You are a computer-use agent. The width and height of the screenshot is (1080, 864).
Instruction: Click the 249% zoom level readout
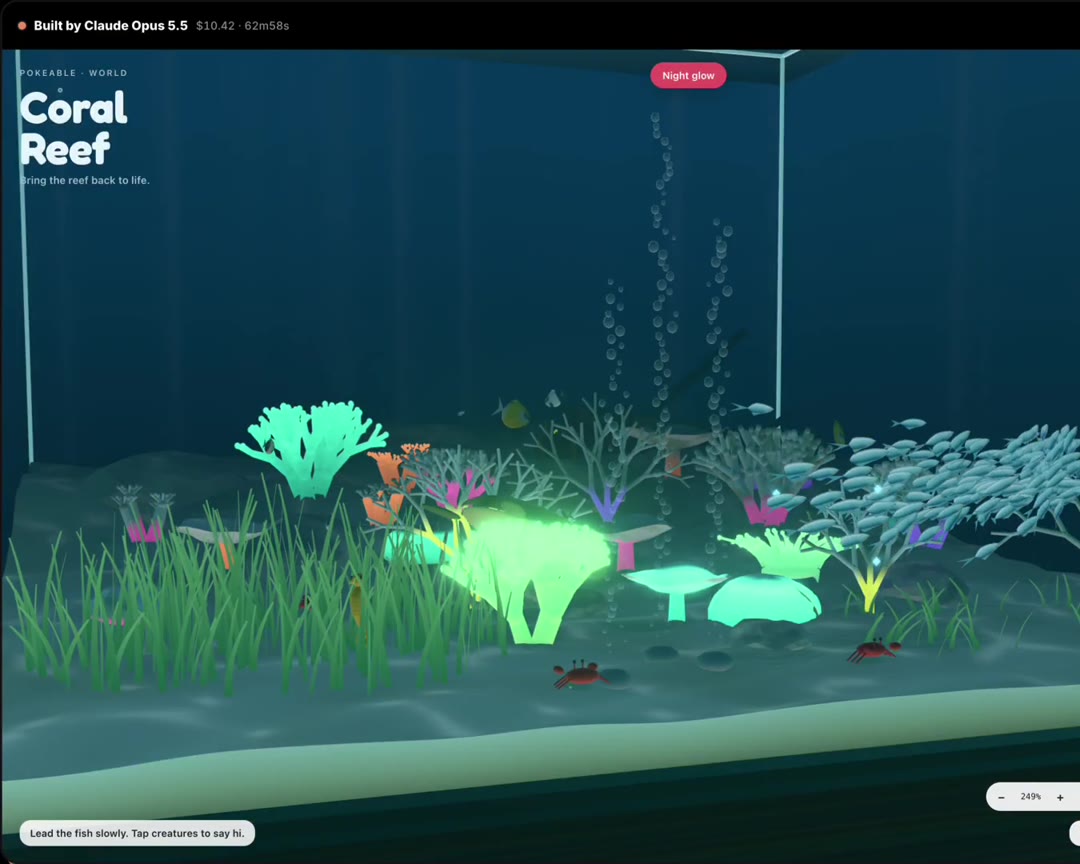click(1030, 796)
